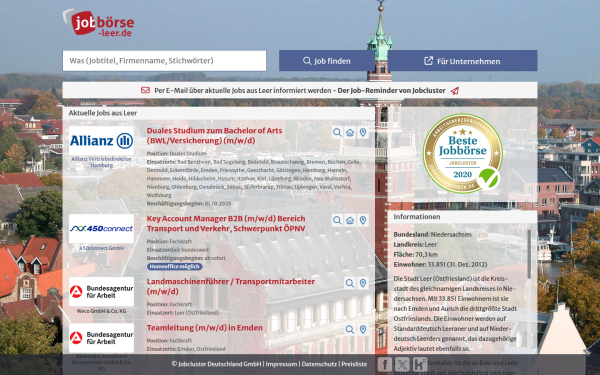This screenshot has height=375, width=600.
Task: Open the X (Twitter) icon in footer
Action: pos(402,364)
